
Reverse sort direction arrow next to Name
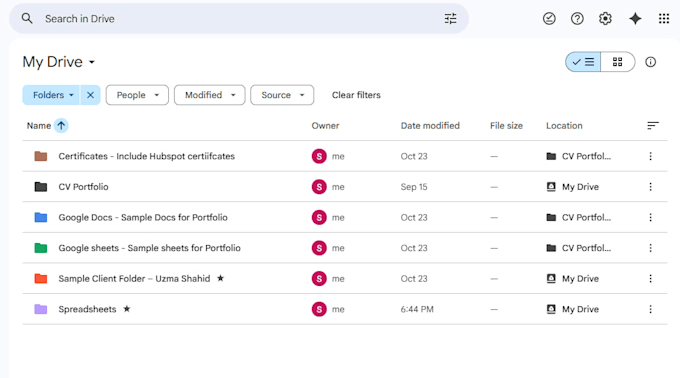coord(61,126)
